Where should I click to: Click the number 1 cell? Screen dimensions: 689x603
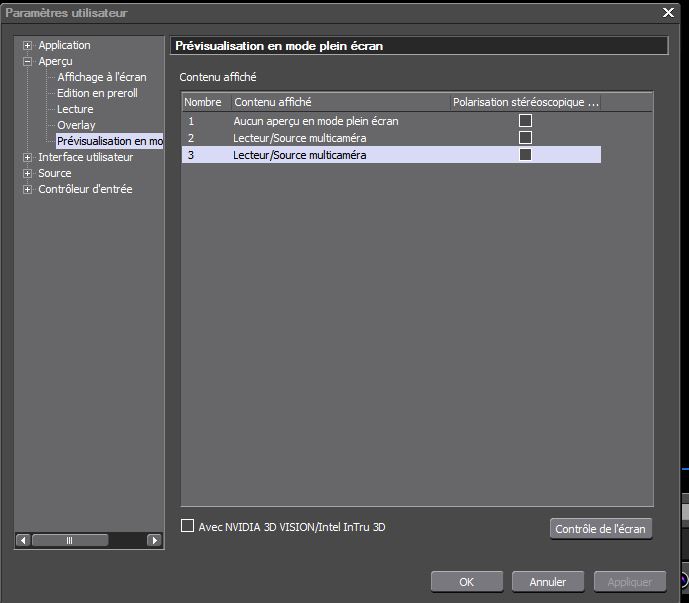tap(191, 121)
